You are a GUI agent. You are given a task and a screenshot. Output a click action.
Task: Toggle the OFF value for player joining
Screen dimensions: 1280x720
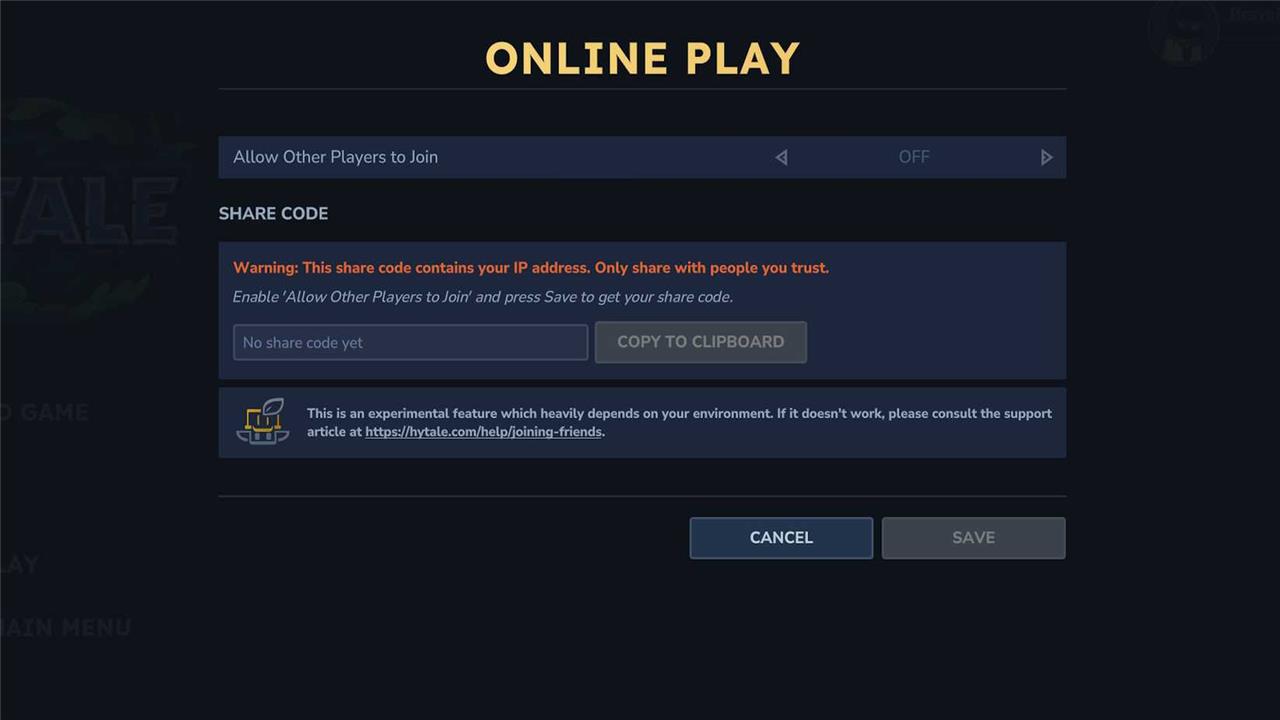(914, 157)
